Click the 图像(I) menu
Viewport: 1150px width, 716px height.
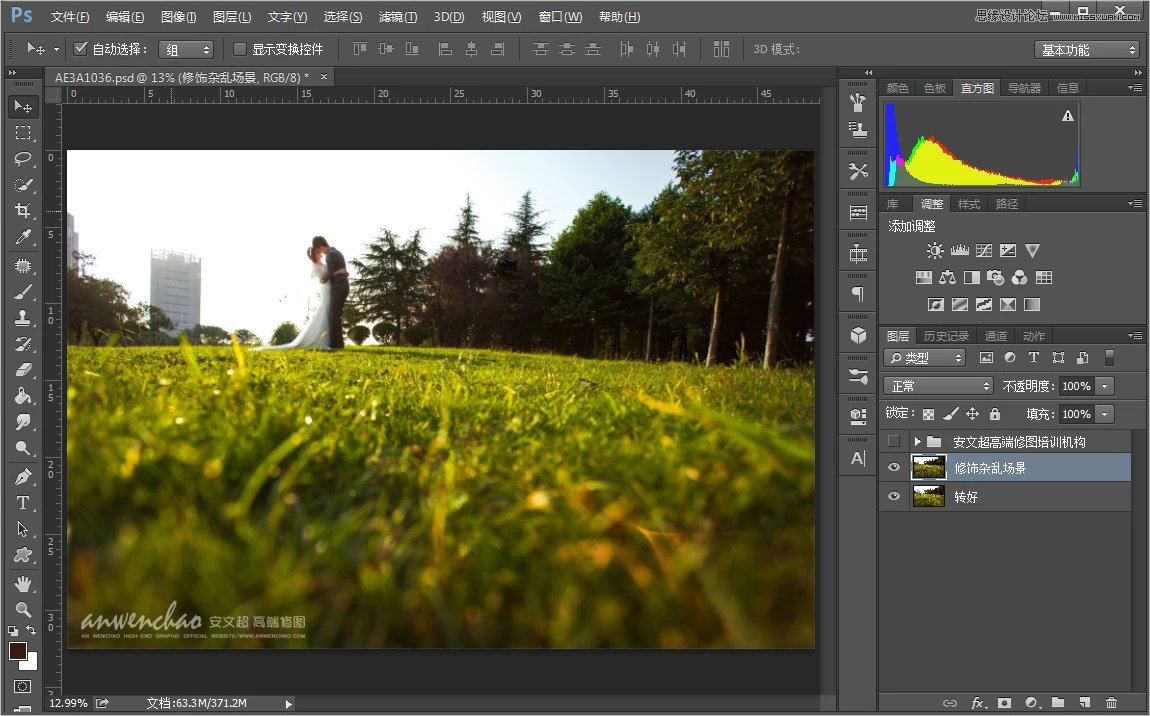pos(179,17)
